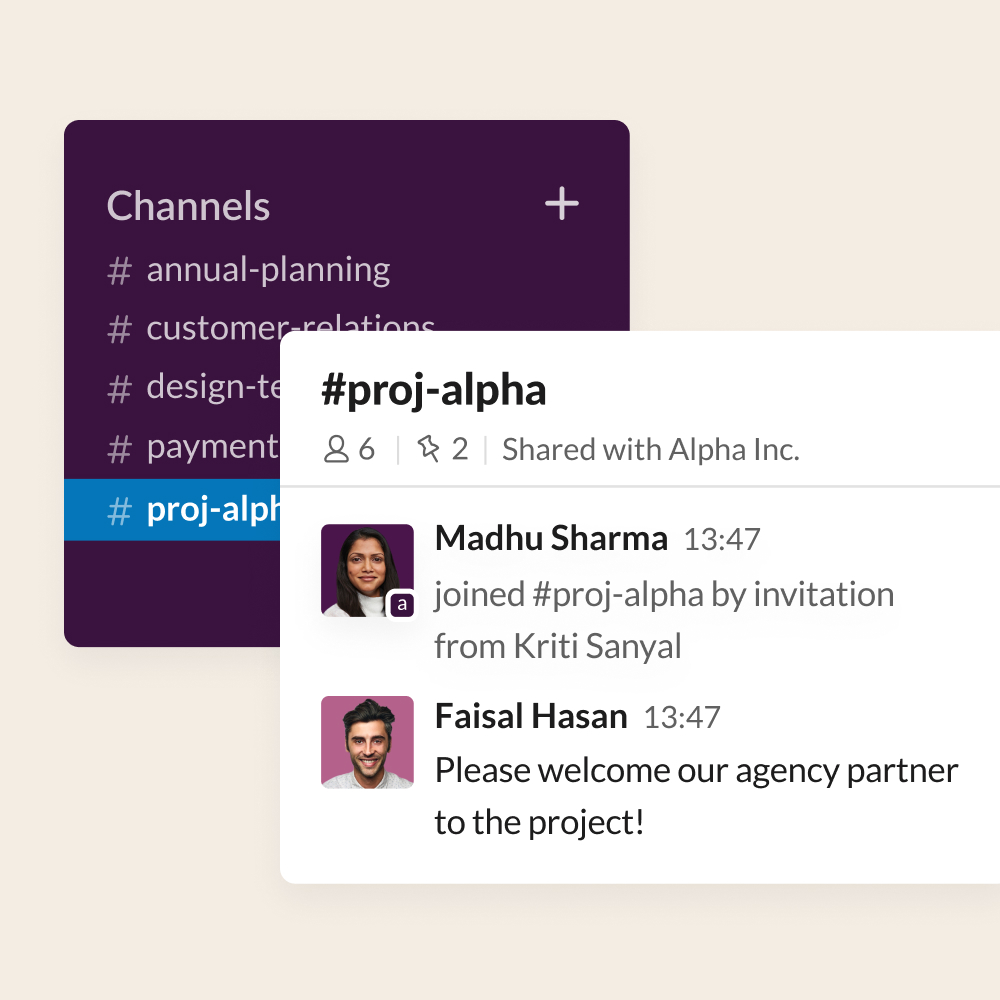Click Kriti Sanyal in the invitation message
Screen dimensions: 1000x1000
point(598,646)
